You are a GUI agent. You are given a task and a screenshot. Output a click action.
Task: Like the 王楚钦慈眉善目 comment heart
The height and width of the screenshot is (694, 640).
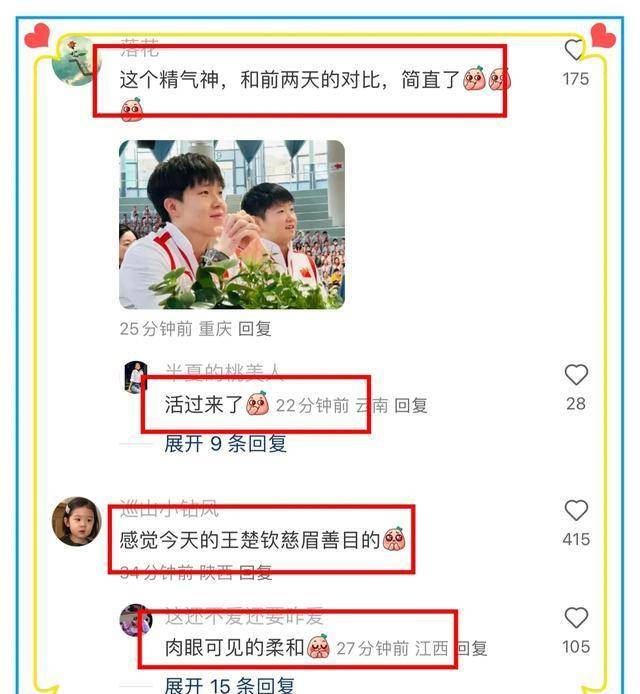tap(576, 510)
